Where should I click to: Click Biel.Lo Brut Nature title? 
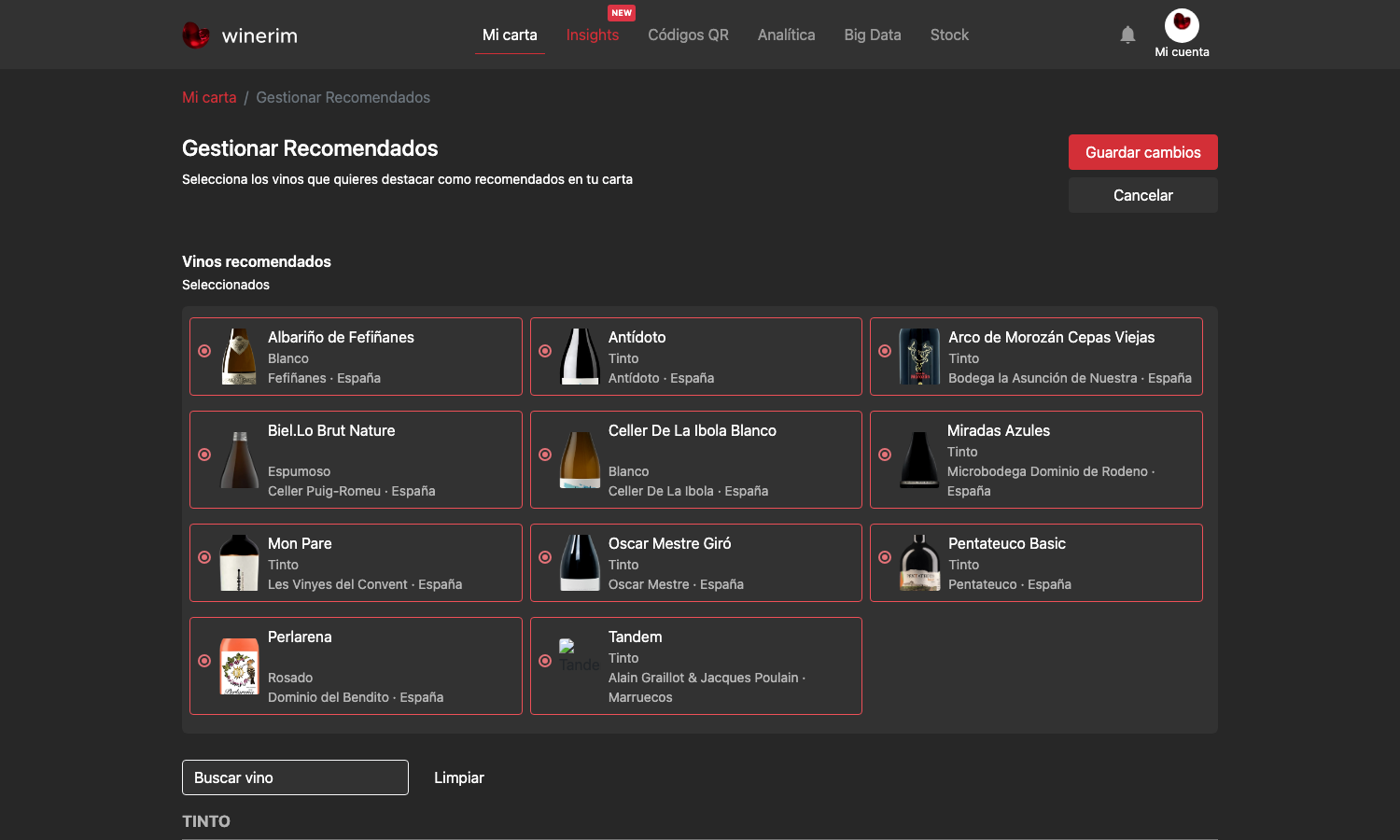[x=331, y=430]
